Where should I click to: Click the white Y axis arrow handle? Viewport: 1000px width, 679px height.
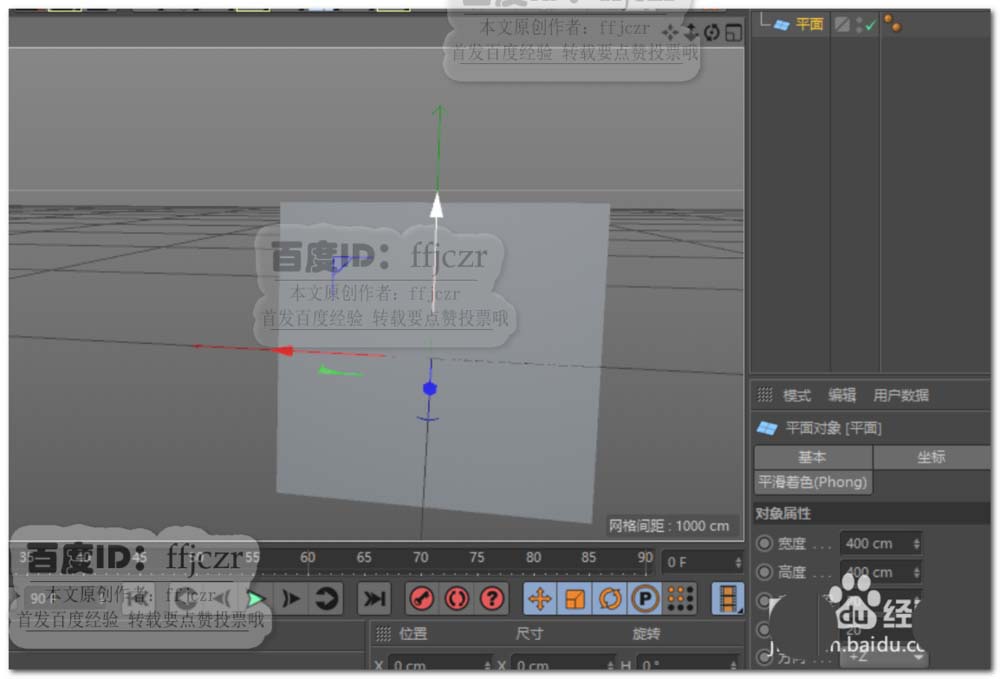pos(437,206)
